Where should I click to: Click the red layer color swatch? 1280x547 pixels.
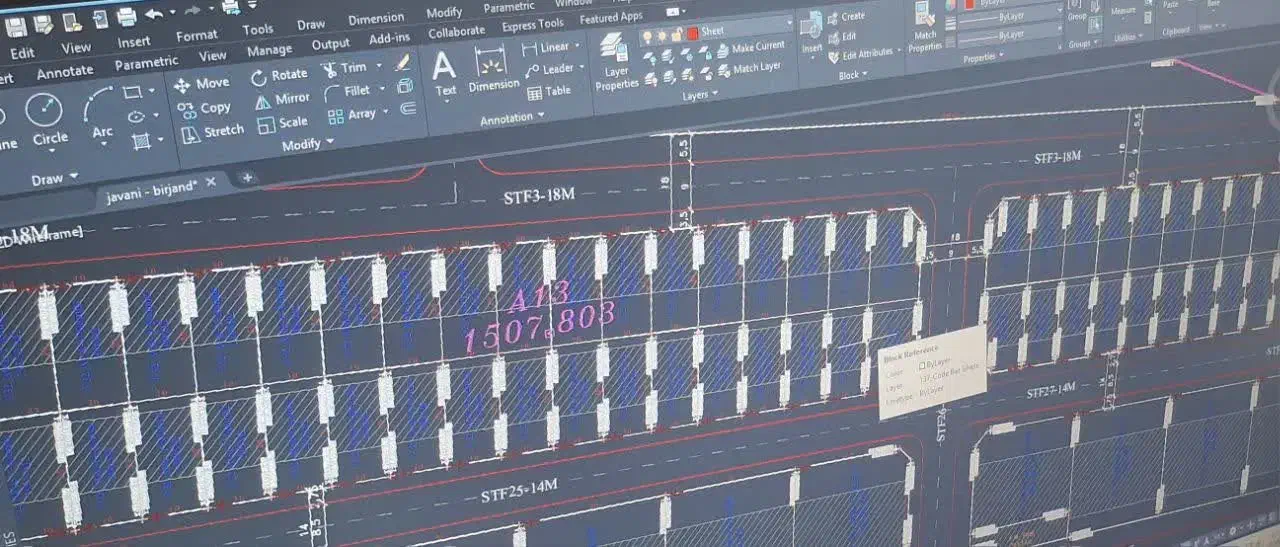point(692,33)
